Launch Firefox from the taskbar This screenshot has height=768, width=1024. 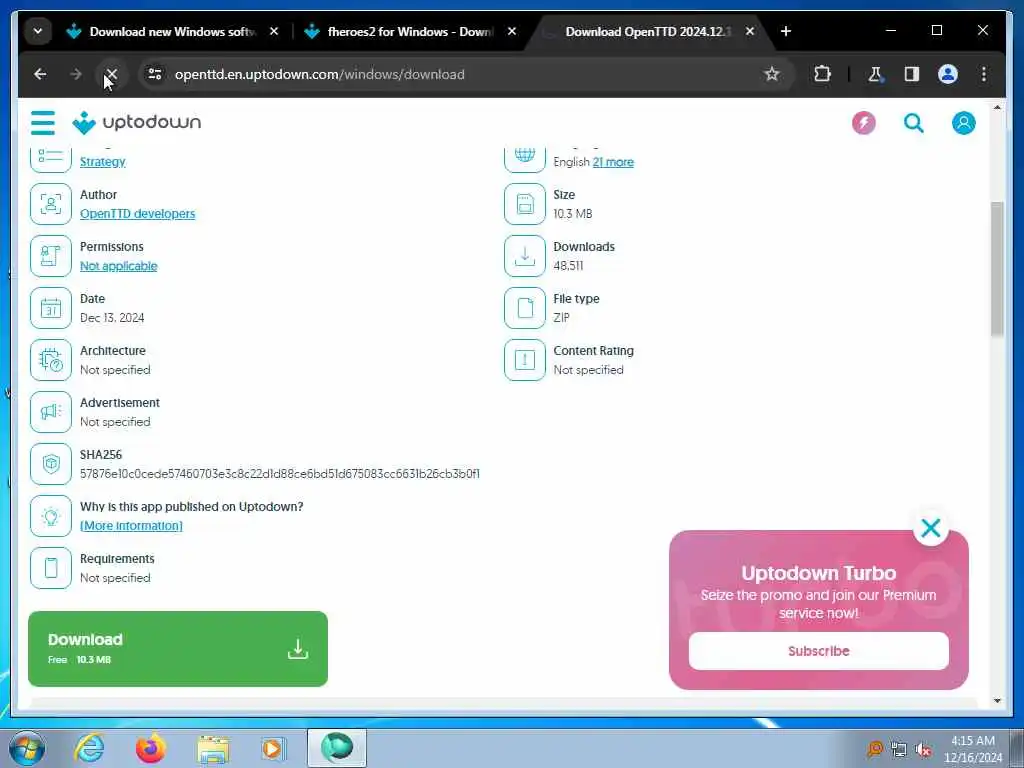click(151, 748)
